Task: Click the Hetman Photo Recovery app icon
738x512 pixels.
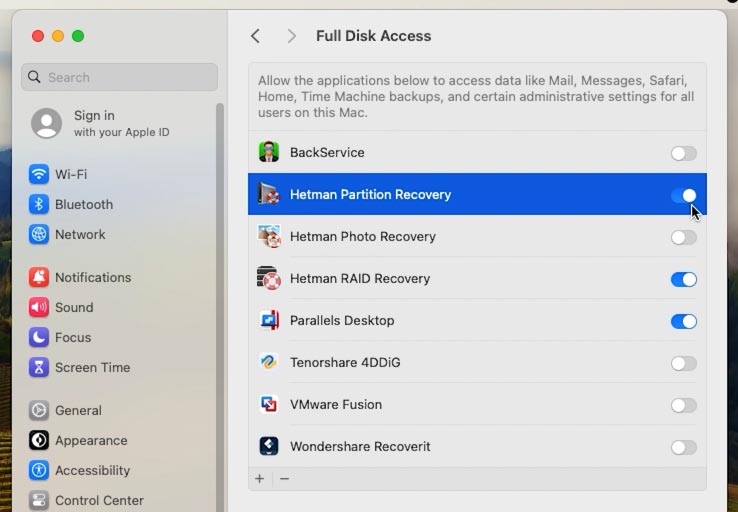Action: click(269, 236)
